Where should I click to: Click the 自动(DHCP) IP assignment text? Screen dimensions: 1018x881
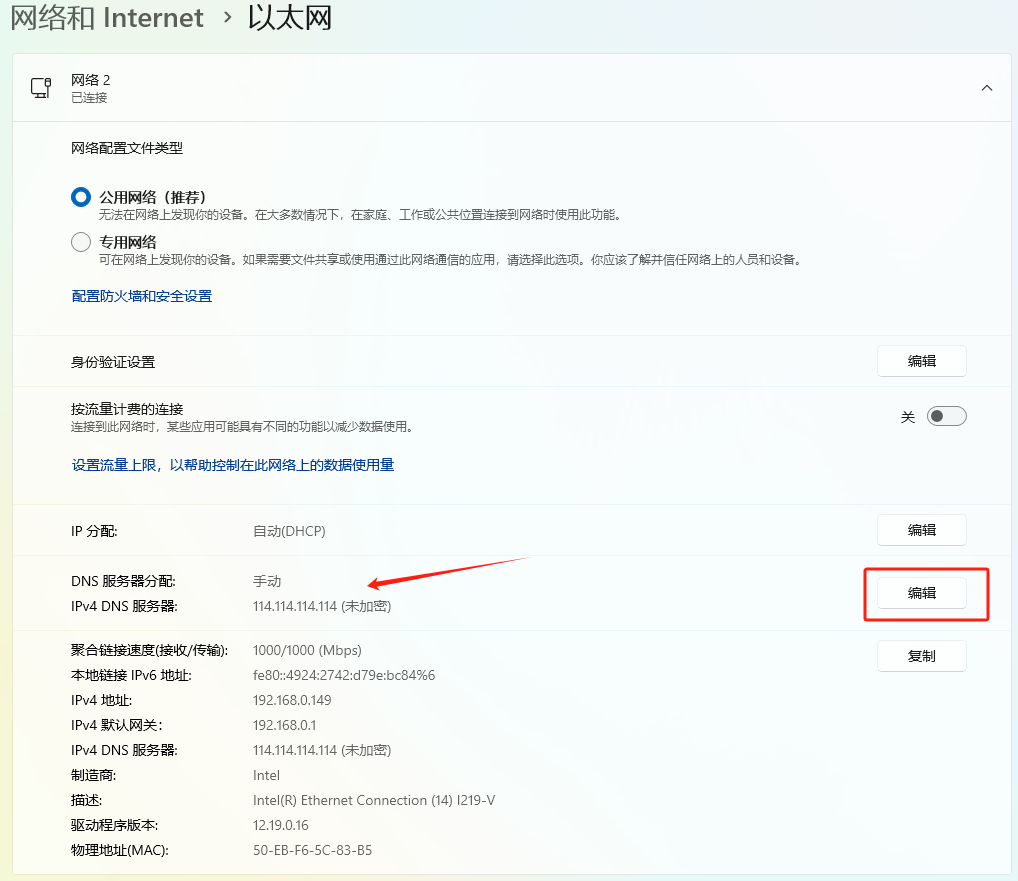(289, 531)
